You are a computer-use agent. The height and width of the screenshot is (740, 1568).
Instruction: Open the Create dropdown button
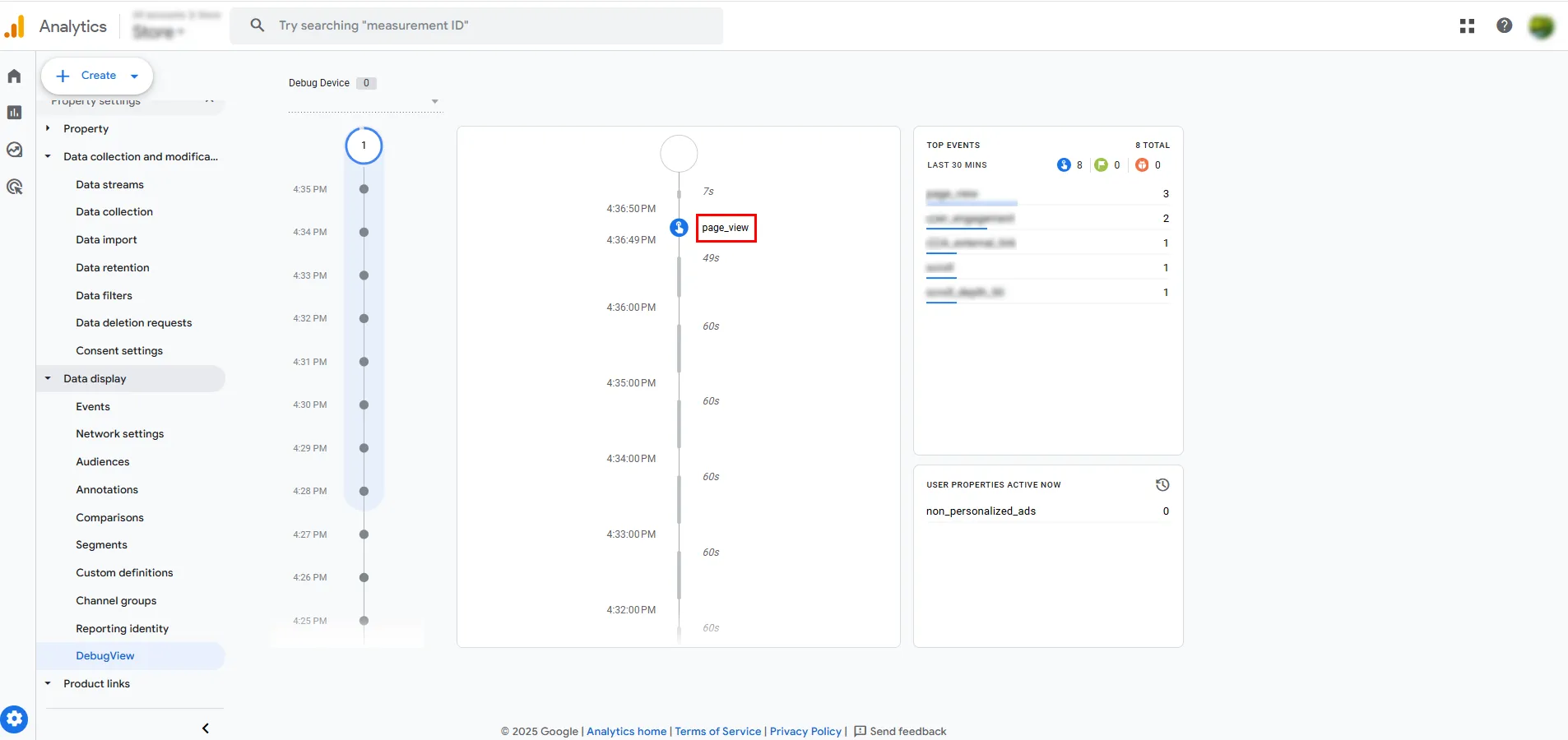[x=97, y=76]
